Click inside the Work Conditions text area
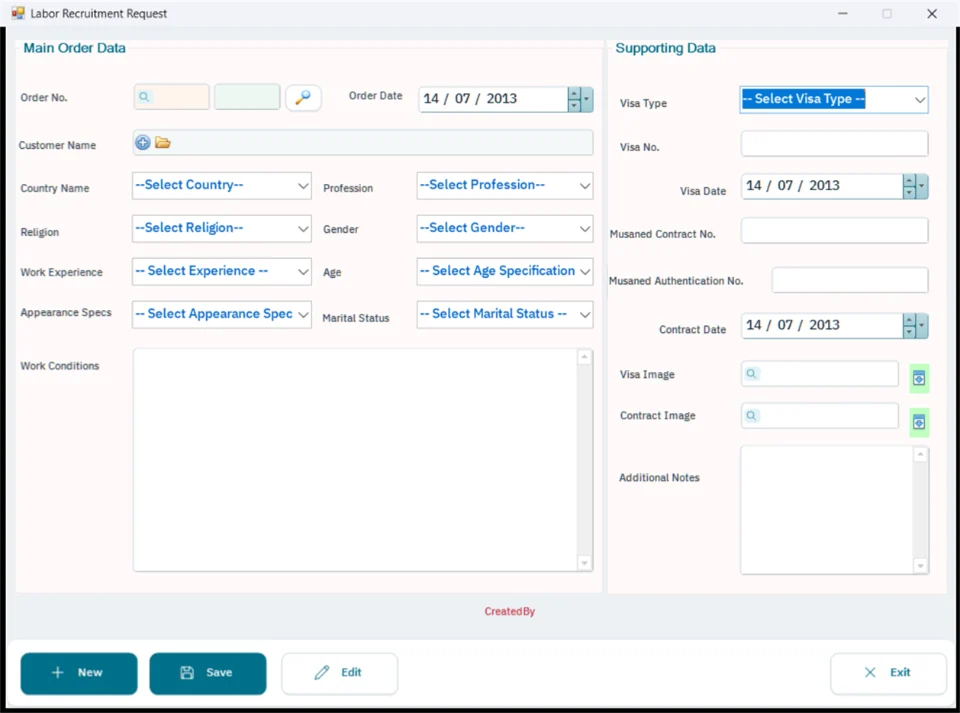 (x=355, y=460)
